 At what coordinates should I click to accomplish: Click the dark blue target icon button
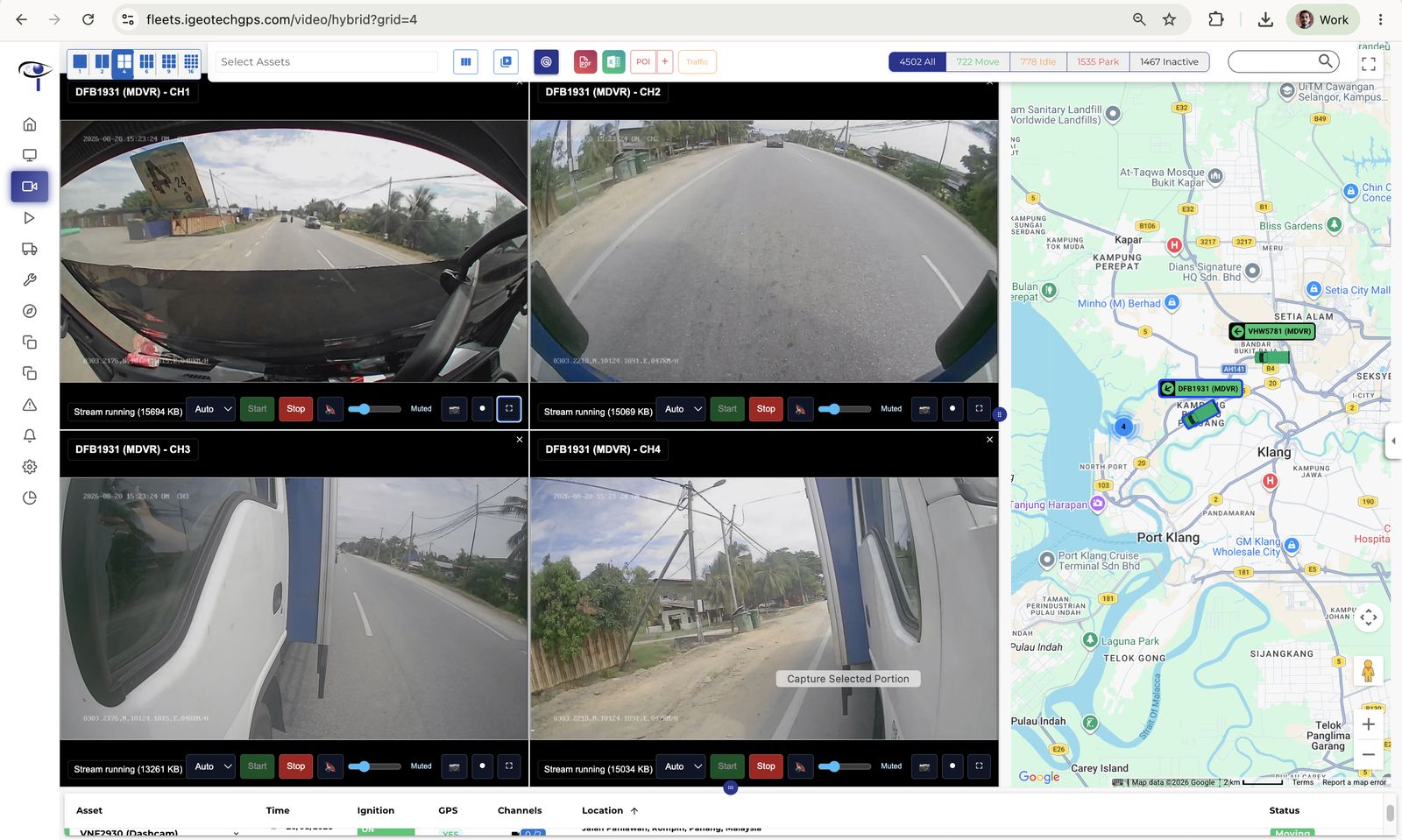click(x=546, y=61)
